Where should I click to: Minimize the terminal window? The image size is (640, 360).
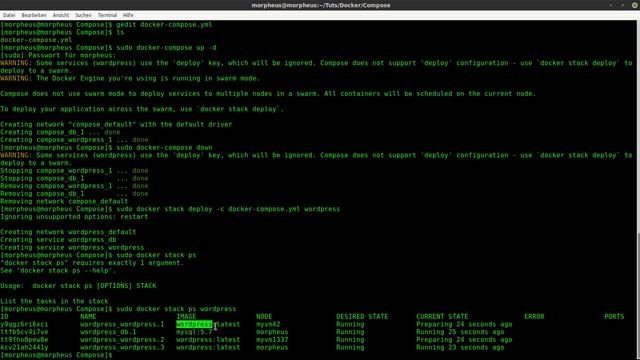pos(611,5)
